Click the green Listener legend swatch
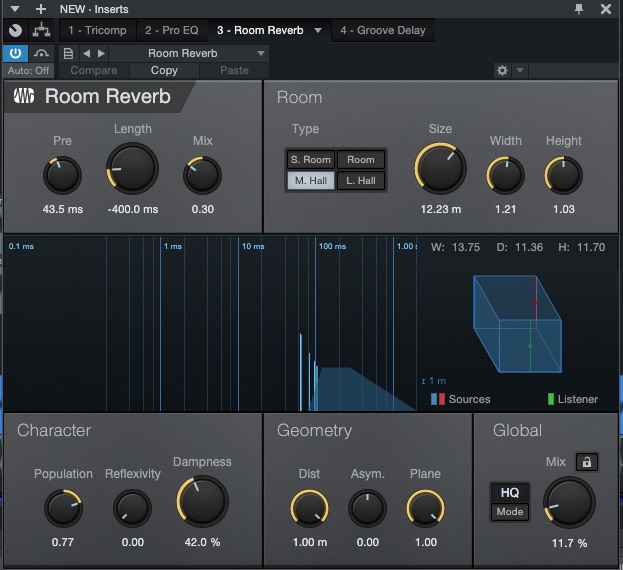The width and height of the screenshot is (623, 570). [x=551, y=399]
